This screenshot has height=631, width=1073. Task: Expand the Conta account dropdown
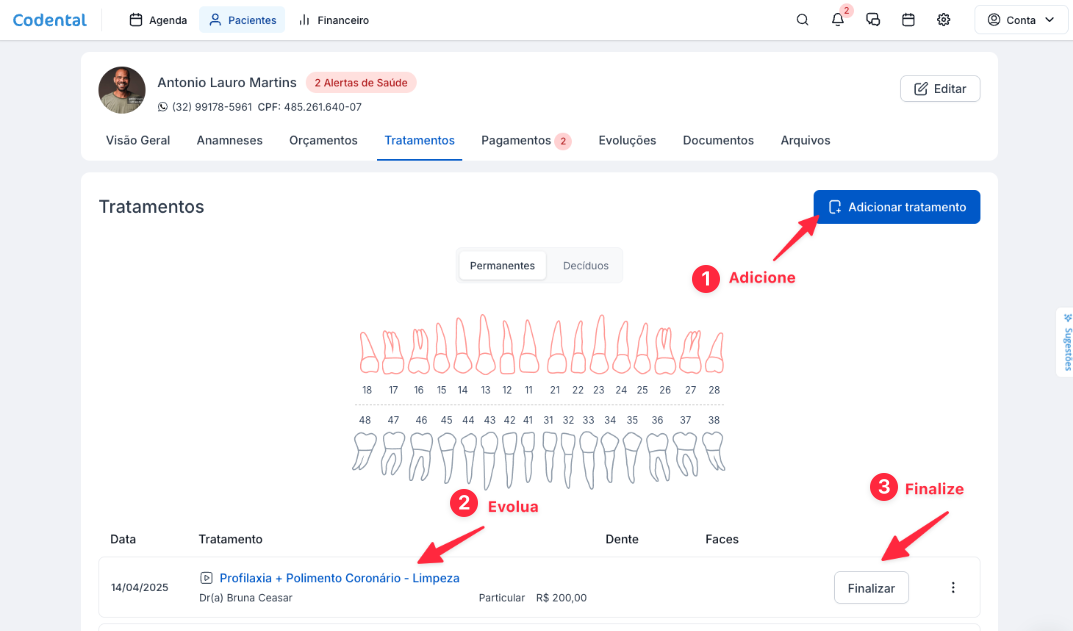(x=1021, y=20)
